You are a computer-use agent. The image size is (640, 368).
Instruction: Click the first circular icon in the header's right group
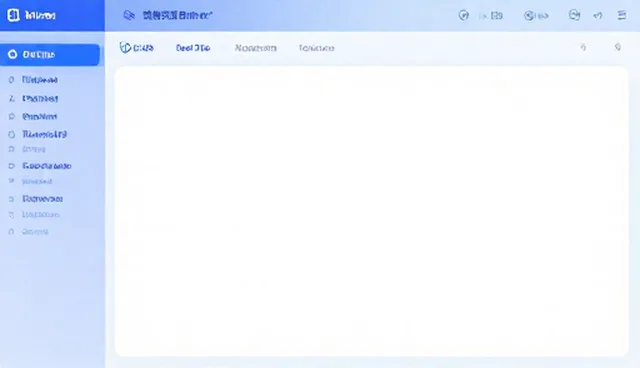coord(464,16)
